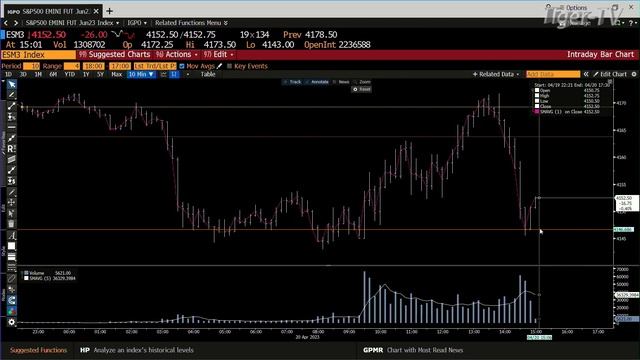Click the trash can delete icon
Screen dimensions: 640x360
coord(11,224)
